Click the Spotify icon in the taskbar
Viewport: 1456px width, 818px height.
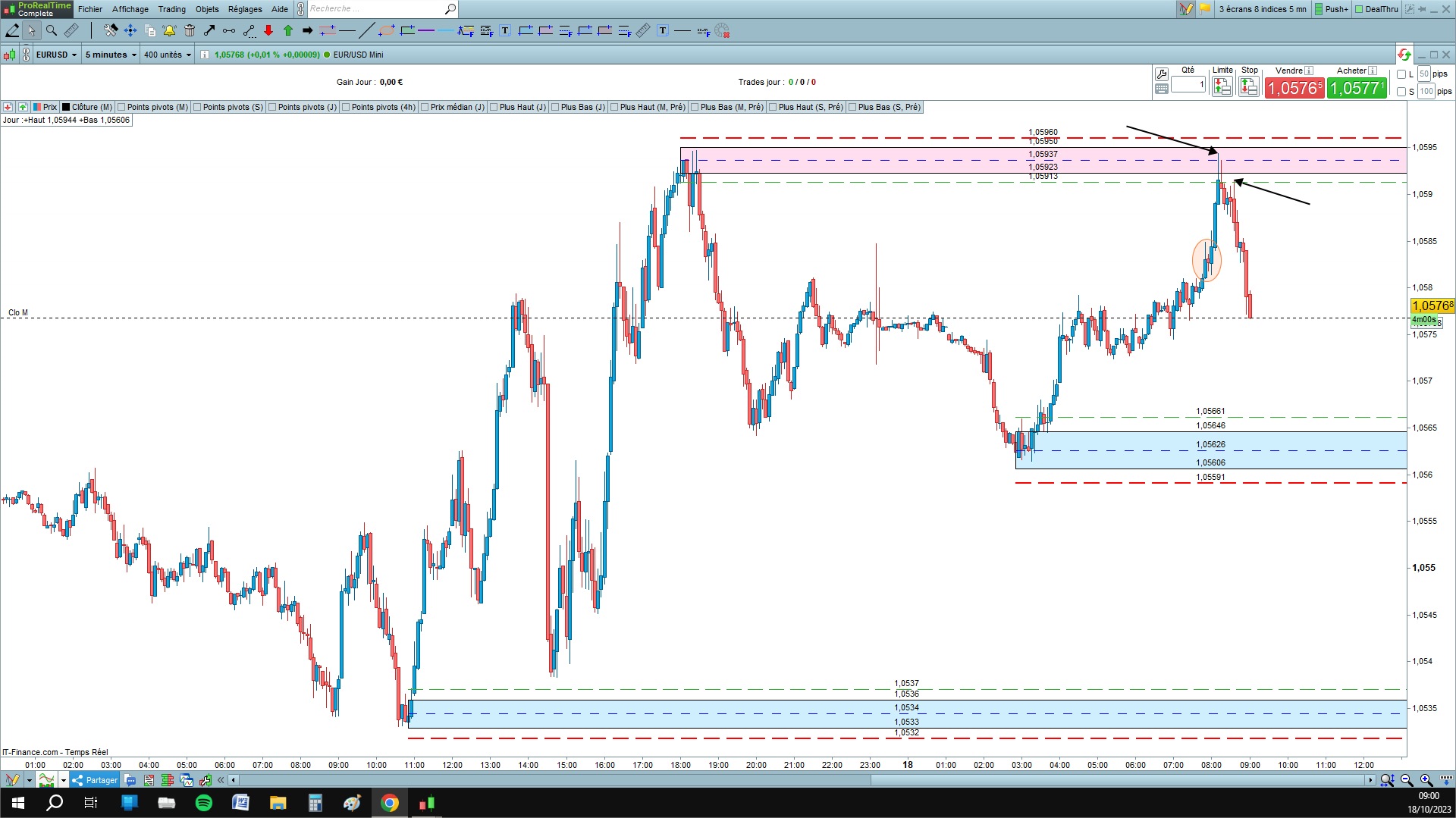click(204, 803)
